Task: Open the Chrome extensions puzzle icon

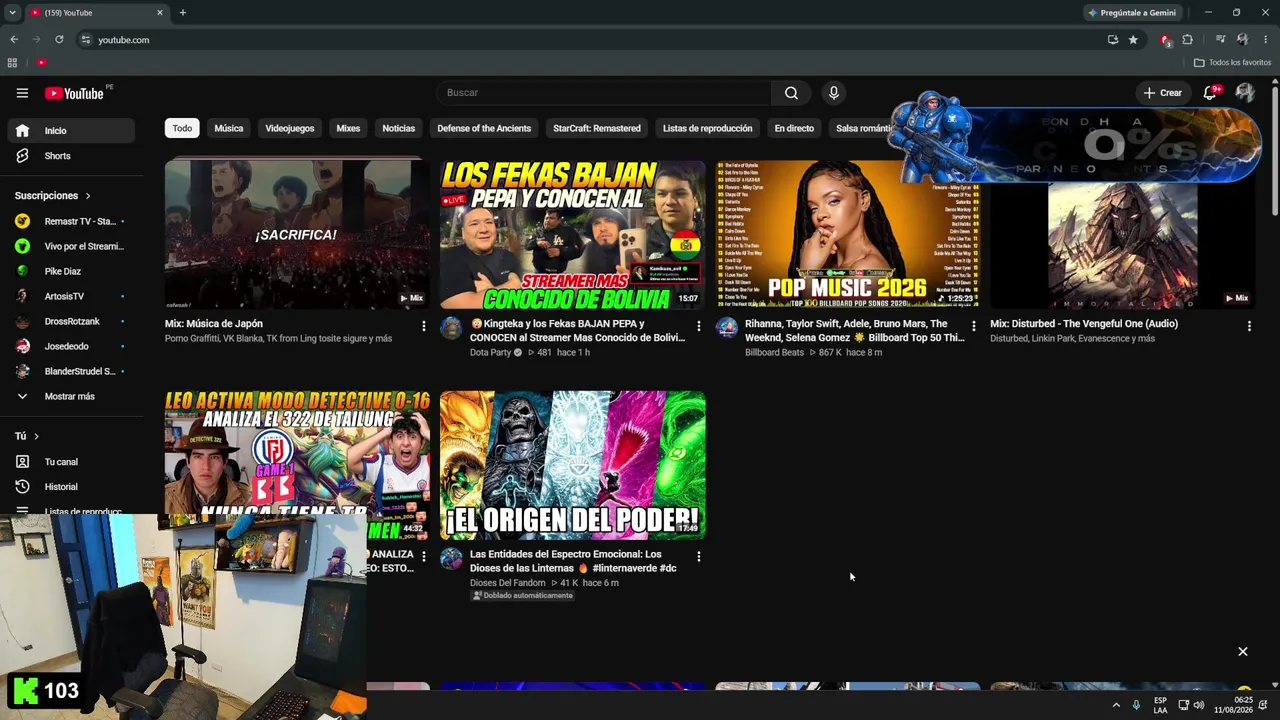Action: pos(1188,40)
